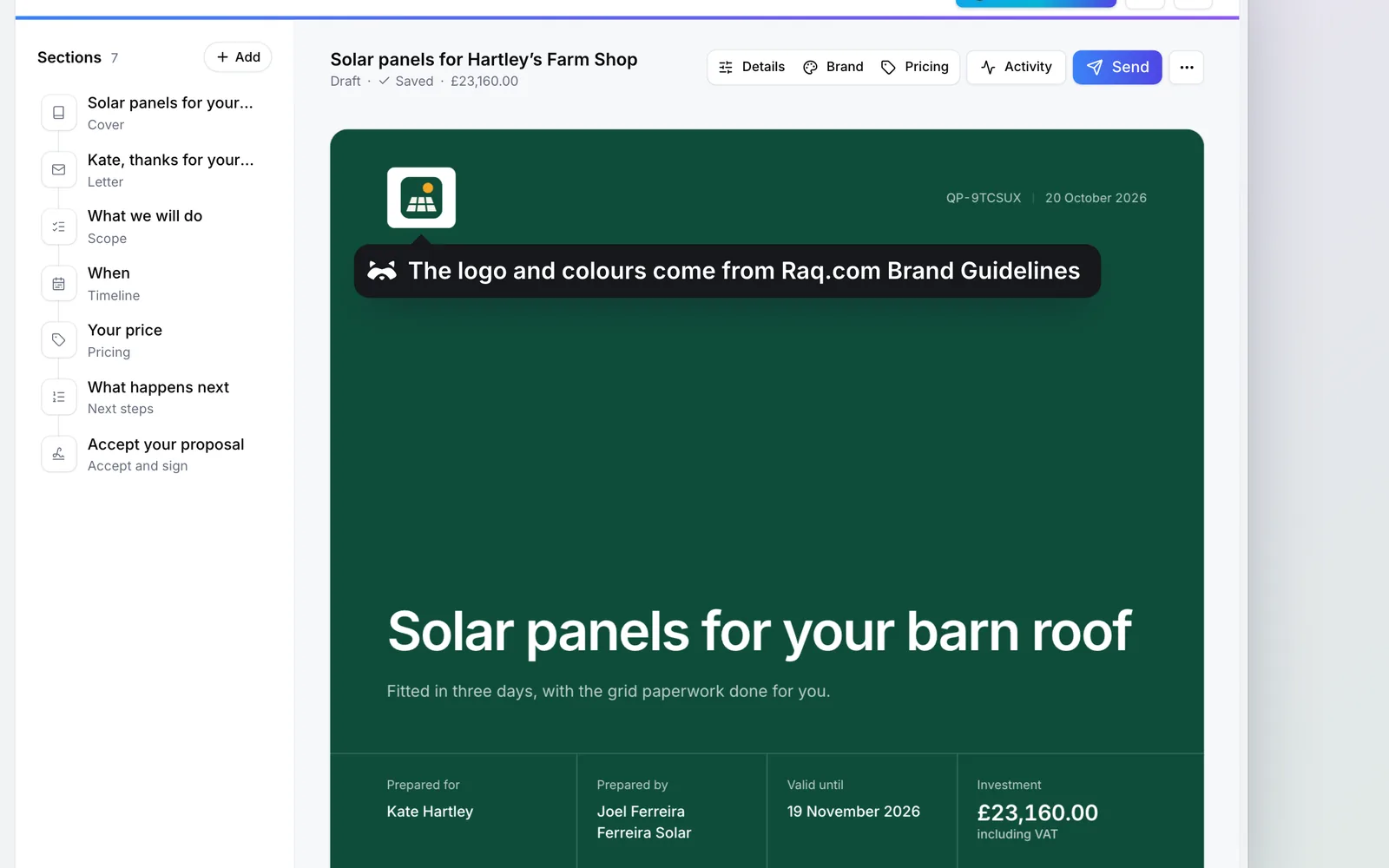Click the subtitle 'Fitted in three days...'

pyautogui.click(x=609, y=691)
